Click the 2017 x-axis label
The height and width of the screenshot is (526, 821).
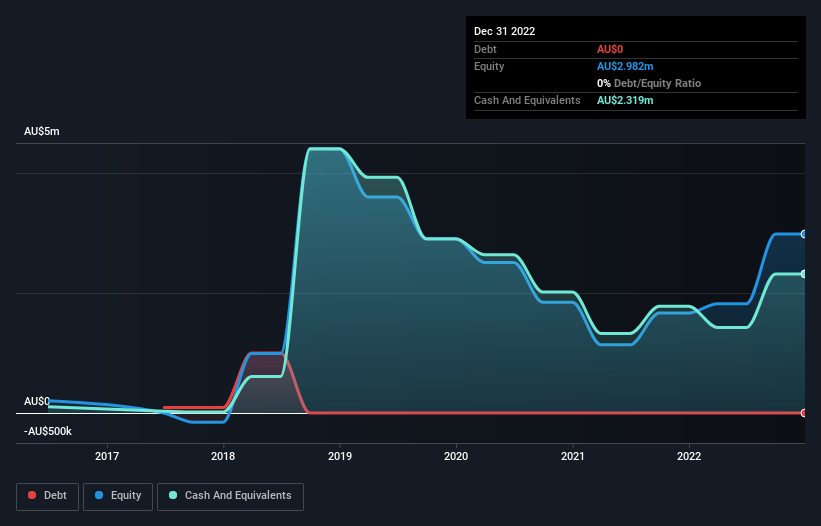[107, 456]
